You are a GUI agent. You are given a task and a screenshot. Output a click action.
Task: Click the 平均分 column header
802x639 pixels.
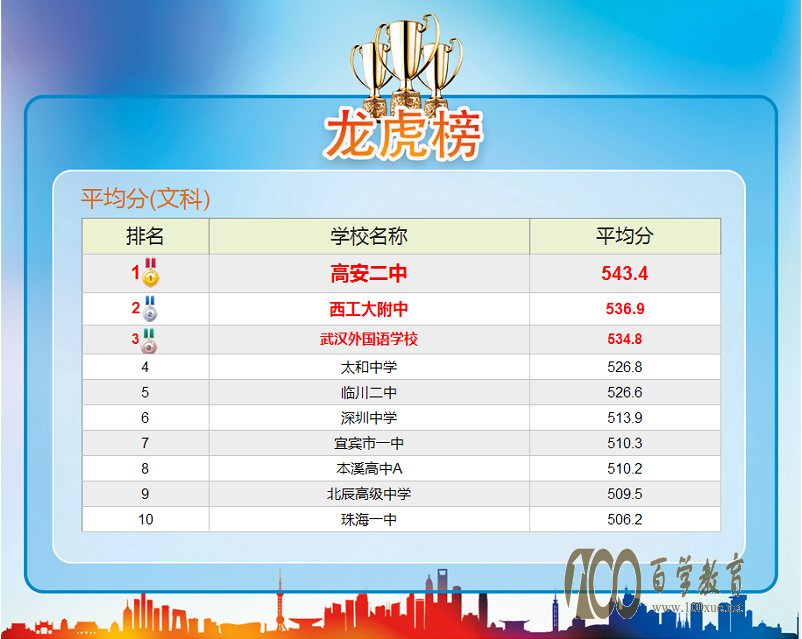coord(625,236)
